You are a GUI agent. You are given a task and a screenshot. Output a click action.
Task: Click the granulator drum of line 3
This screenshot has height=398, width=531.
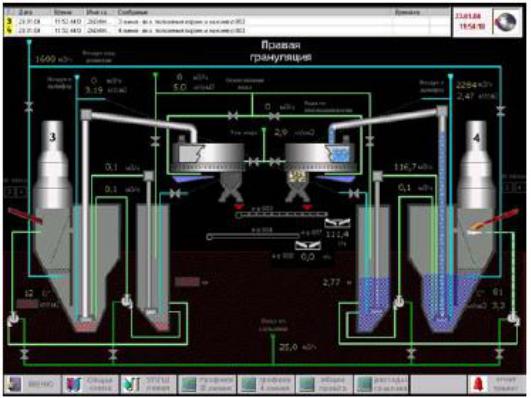[208, 156]
